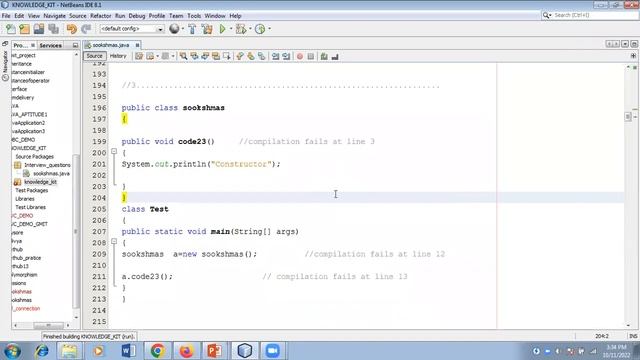Click the Open Project toolbar icon

point(39,29)
